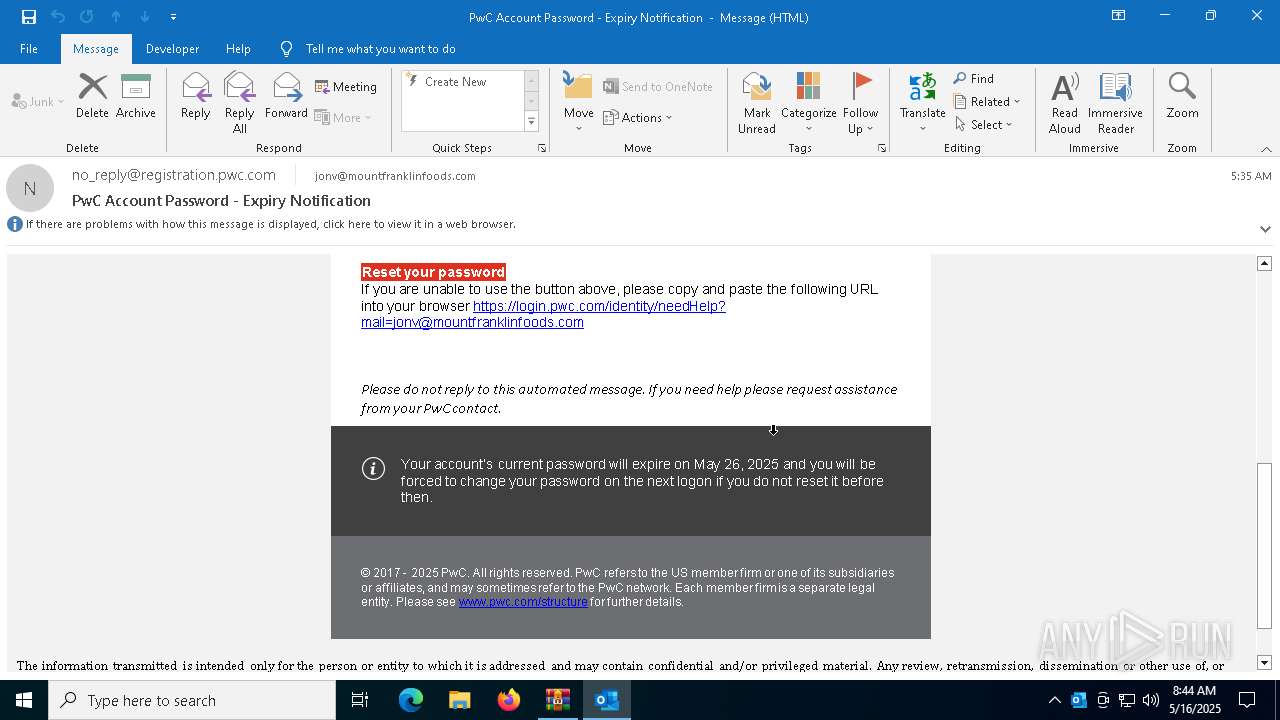Image resolution: width=1280 pixels, height=720 pixels.
Task: Respond with a Meeting request
Action: click(346, 87)
